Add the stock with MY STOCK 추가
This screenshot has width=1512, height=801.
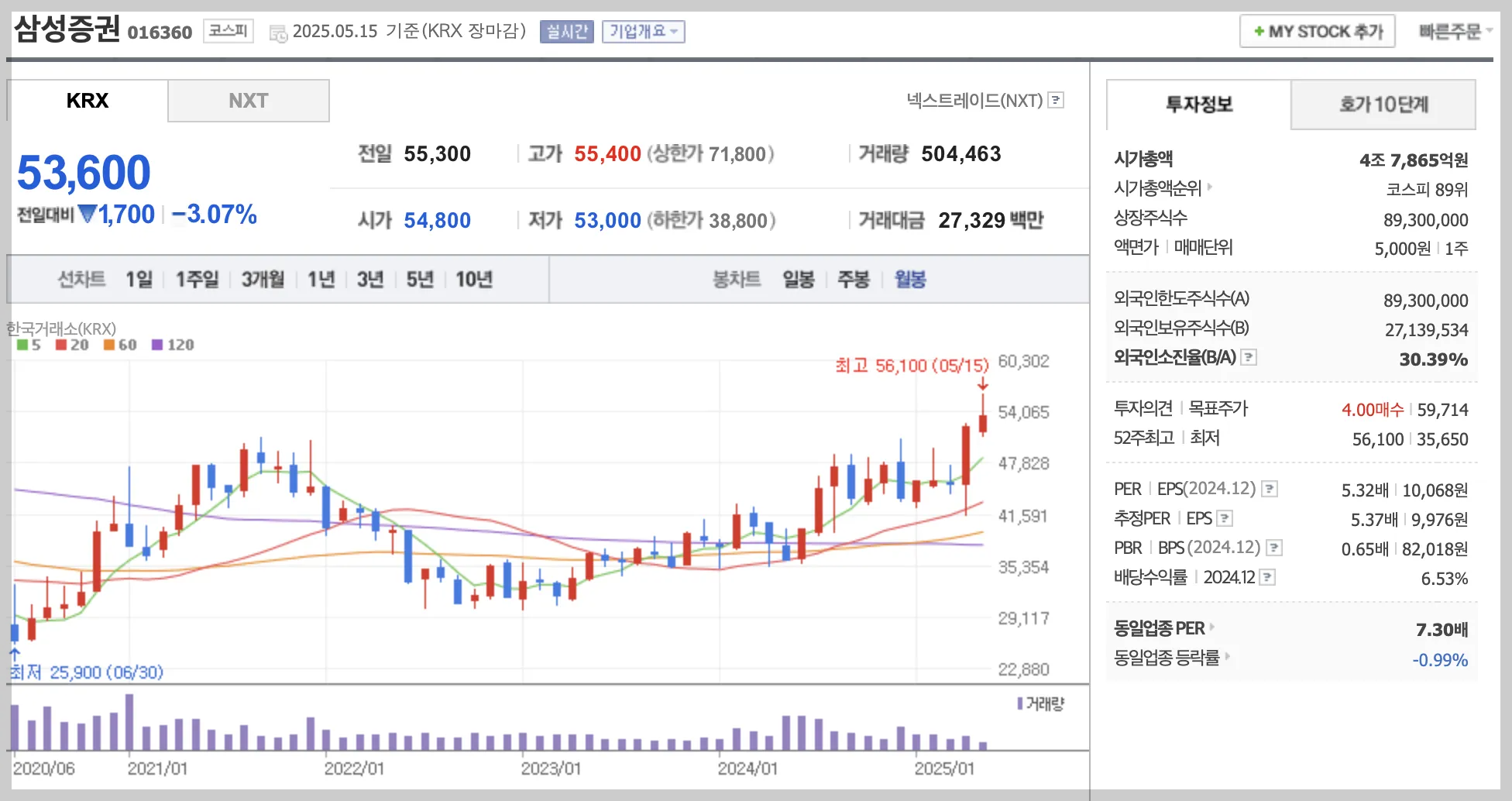(1318, 31)
